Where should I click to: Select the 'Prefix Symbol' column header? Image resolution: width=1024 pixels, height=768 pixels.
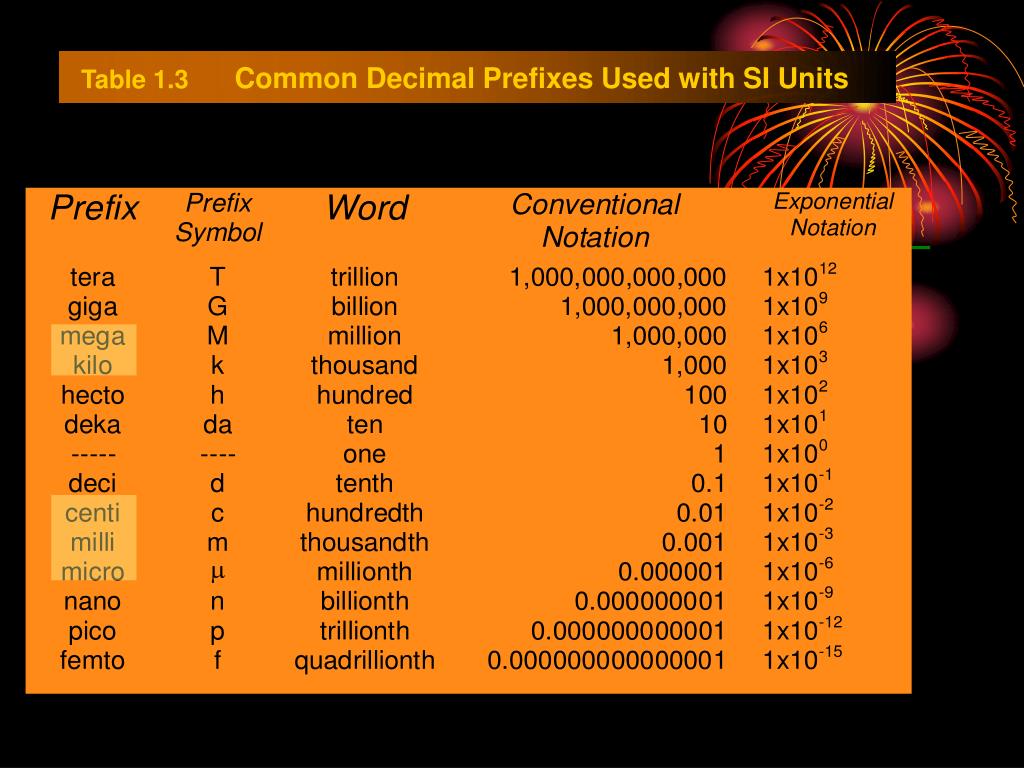coord(219,217)
